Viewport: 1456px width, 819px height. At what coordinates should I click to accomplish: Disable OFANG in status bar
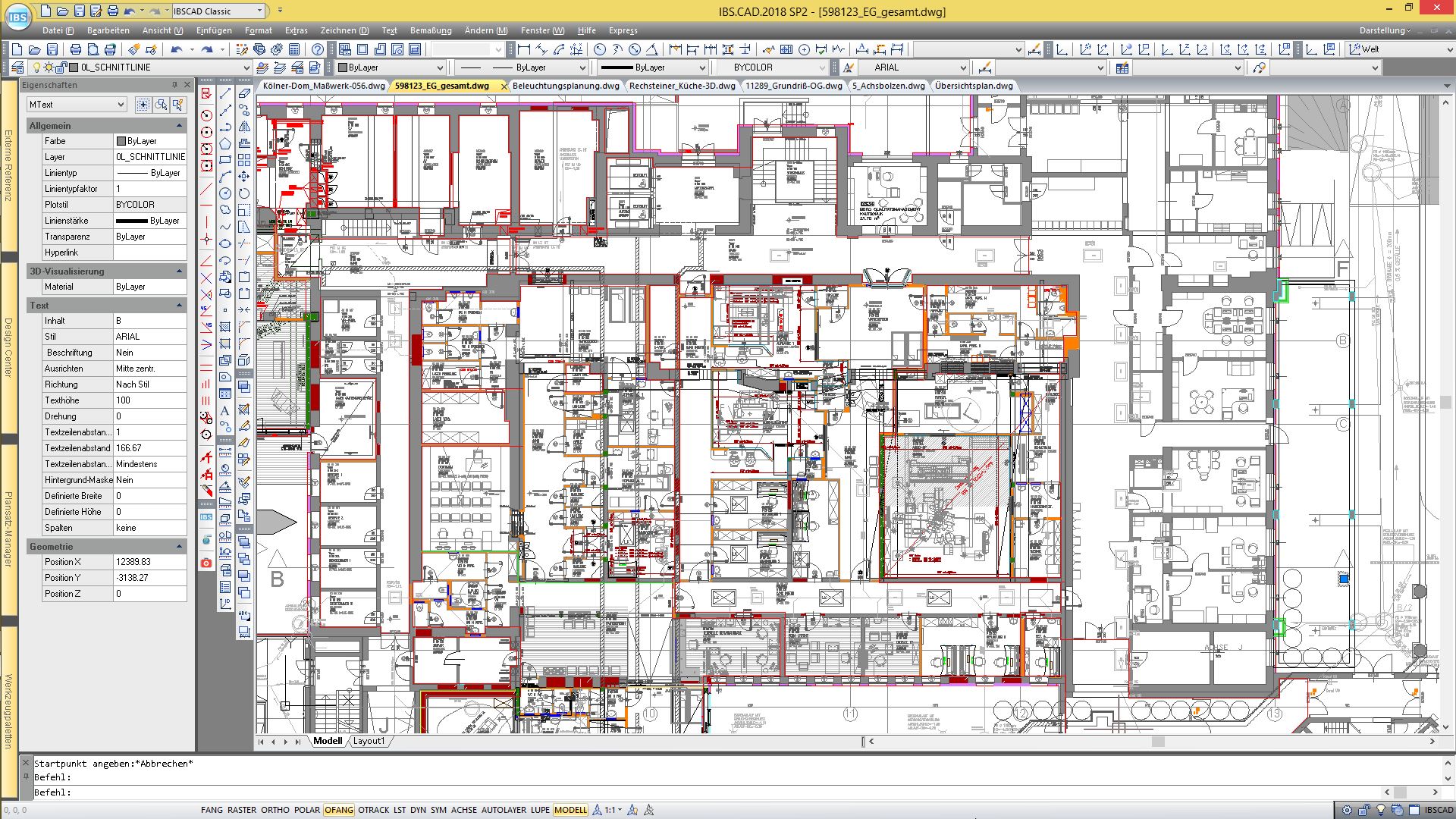[x=339, y=810]
